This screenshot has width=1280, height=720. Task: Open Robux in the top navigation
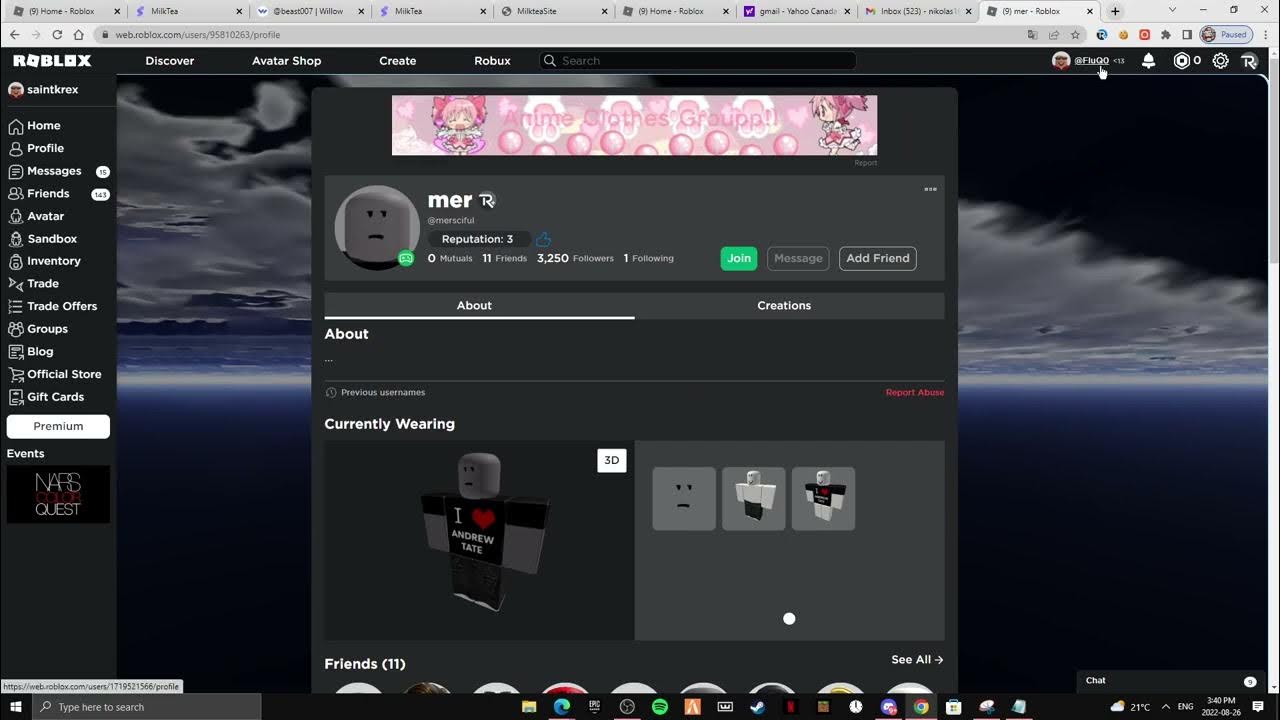(x=492, y=61)
